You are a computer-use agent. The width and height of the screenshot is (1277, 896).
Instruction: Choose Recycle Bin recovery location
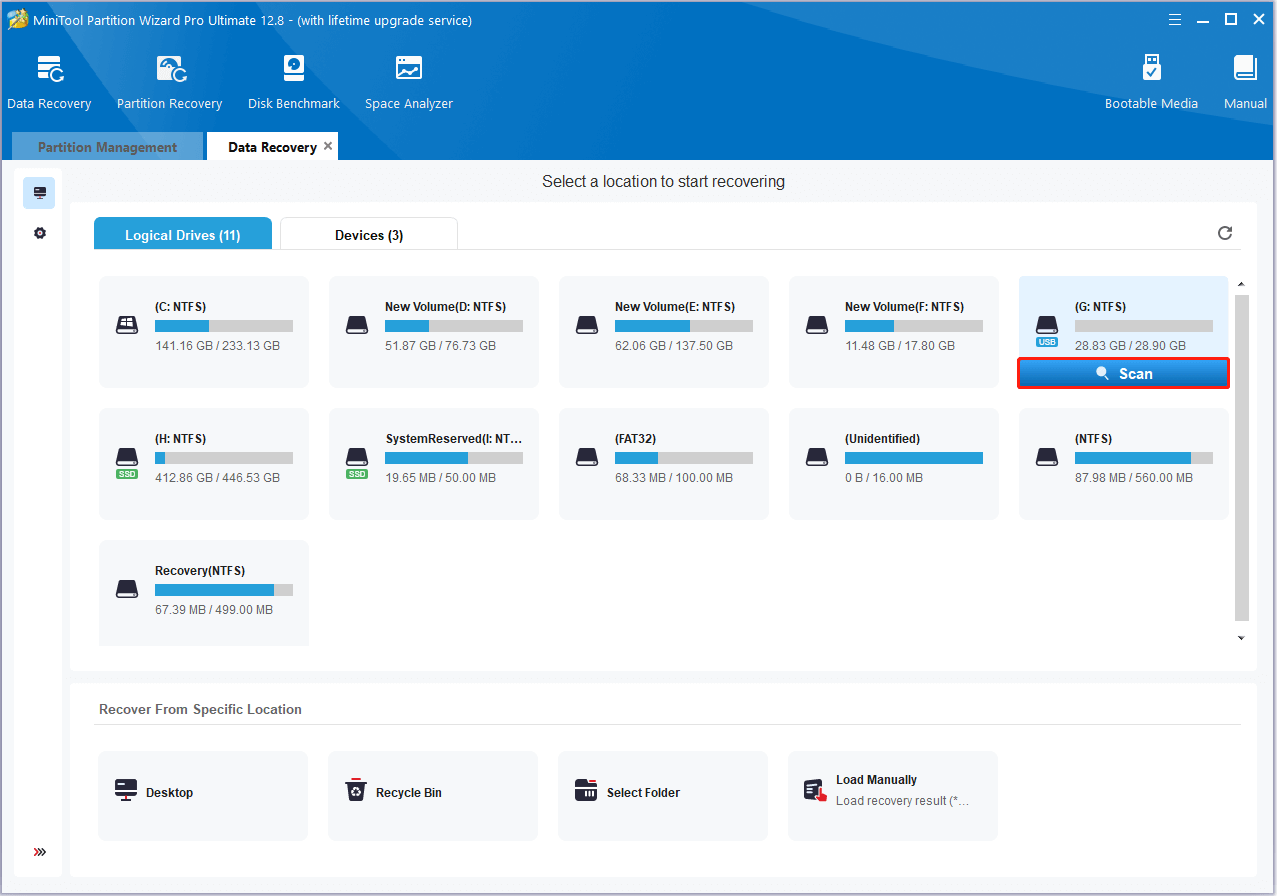[x=433, y=796]
